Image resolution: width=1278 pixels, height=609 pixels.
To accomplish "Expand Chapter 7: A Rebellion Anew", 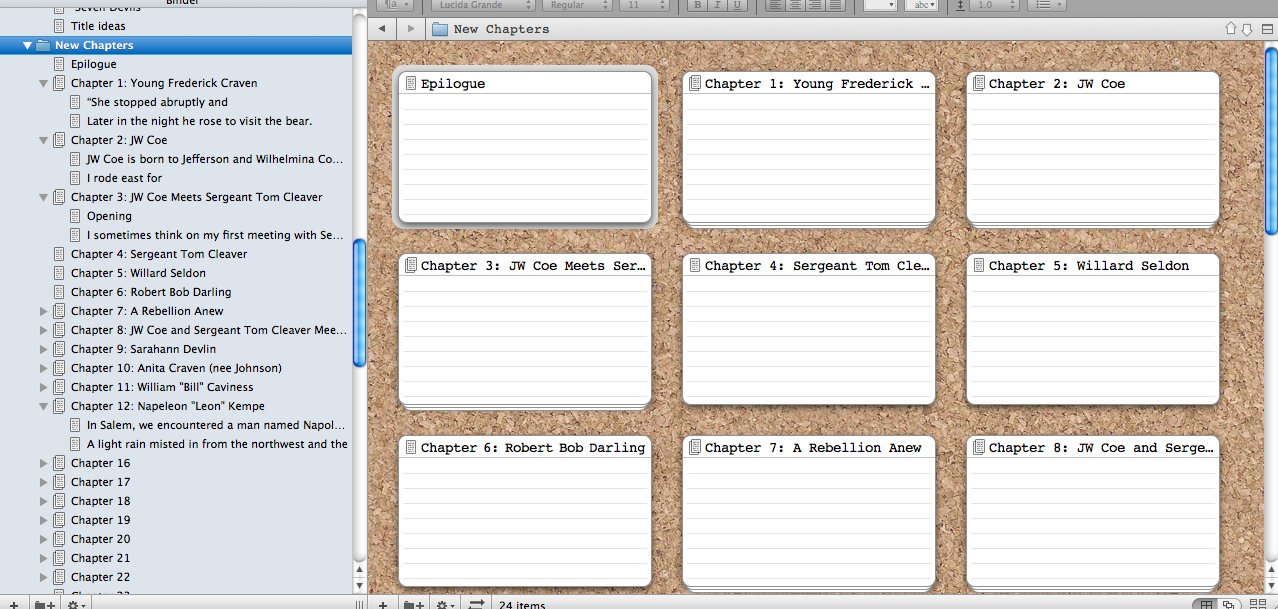I will [x=43, y=311].
